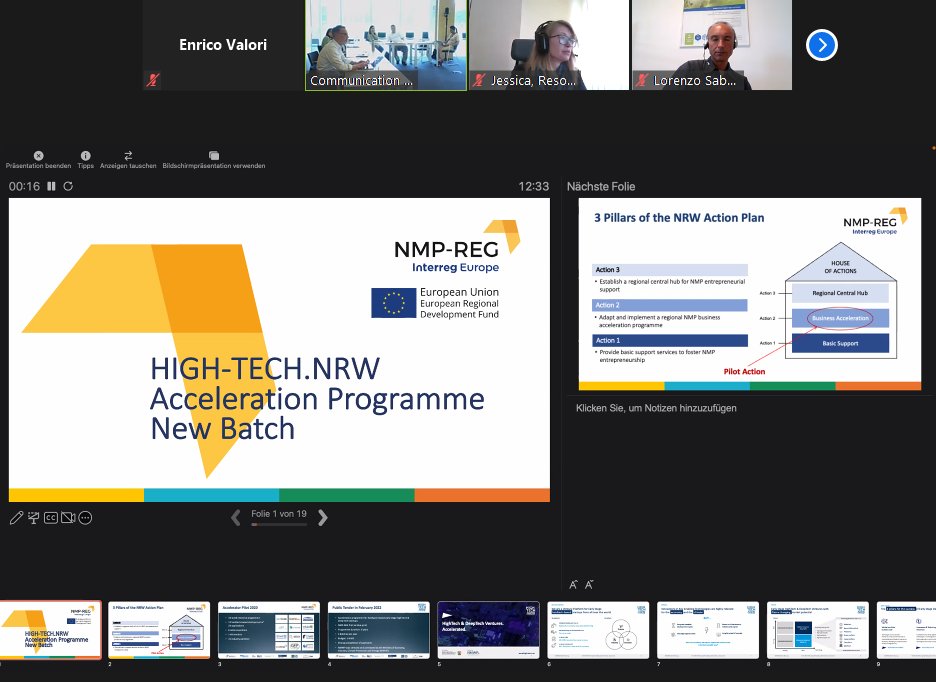Select slide 8 thumbnail with blue chart
Viewport: 936px width, 682px height.
(x=818, y=629)
